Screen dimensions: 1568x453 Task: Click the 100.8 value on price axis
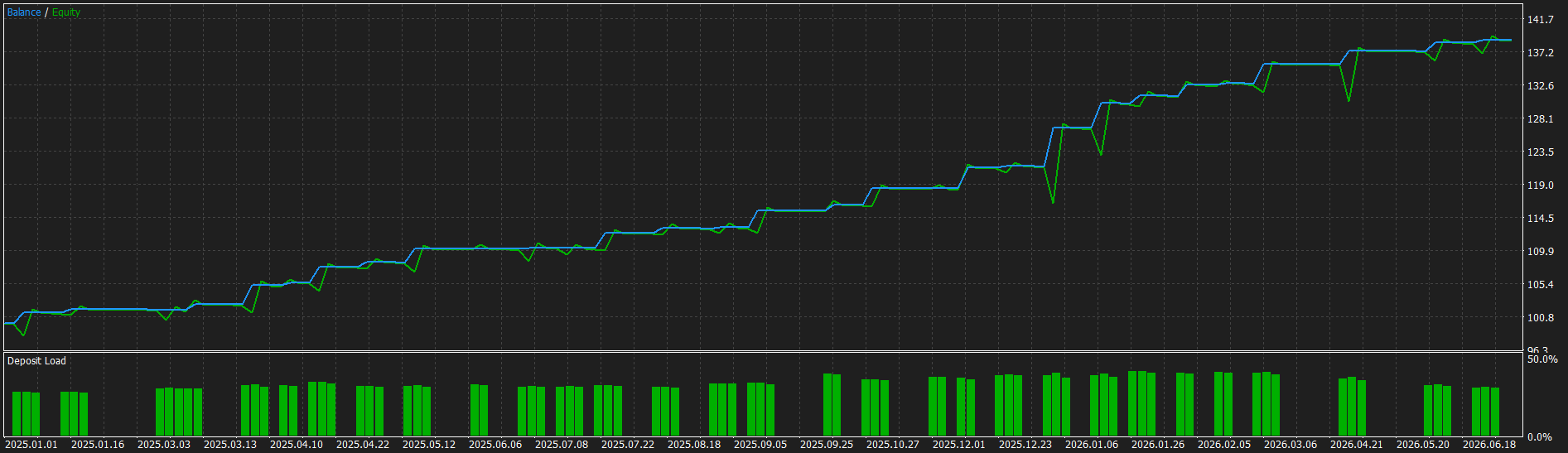[1541, 318]
